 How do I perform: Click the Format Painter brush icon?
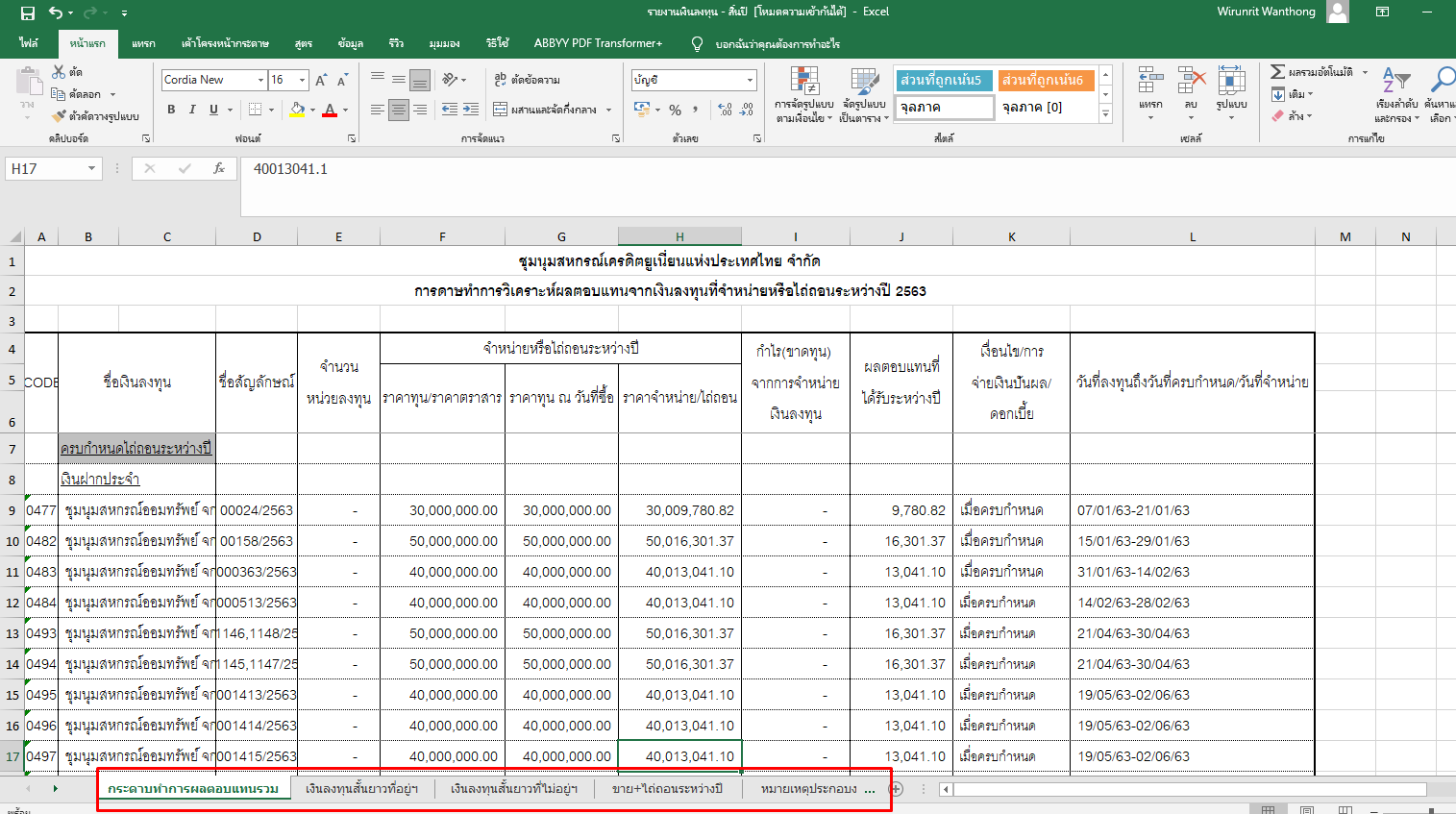pos(59,116)
